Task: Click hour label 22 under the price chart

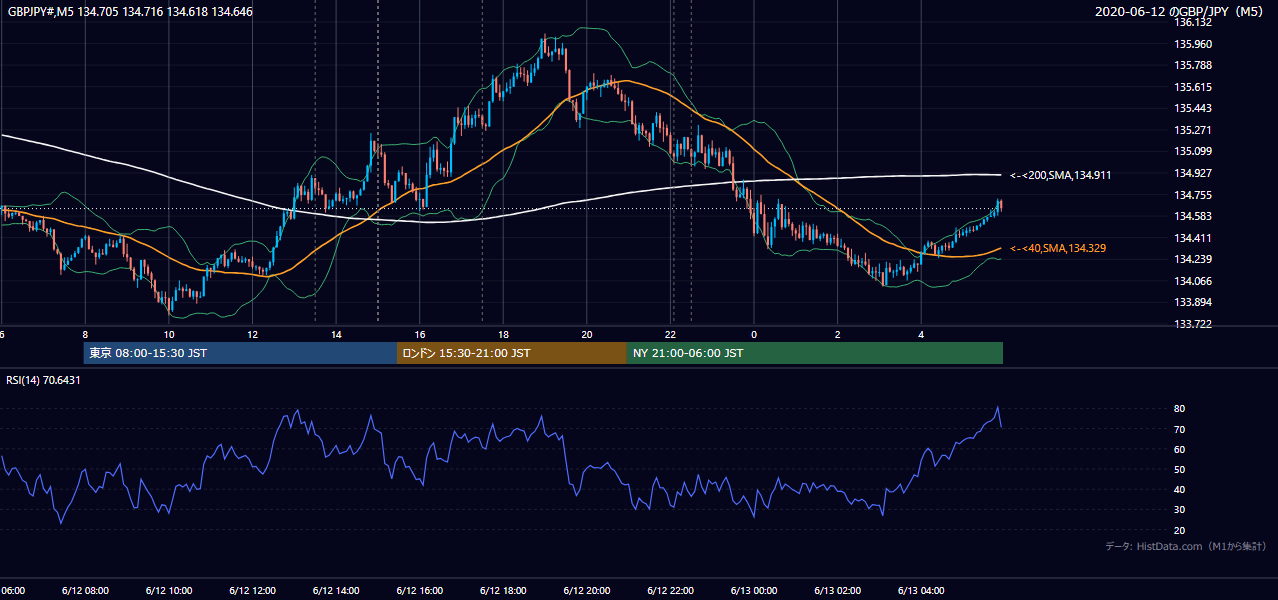Action: click(x=671, y=335)
